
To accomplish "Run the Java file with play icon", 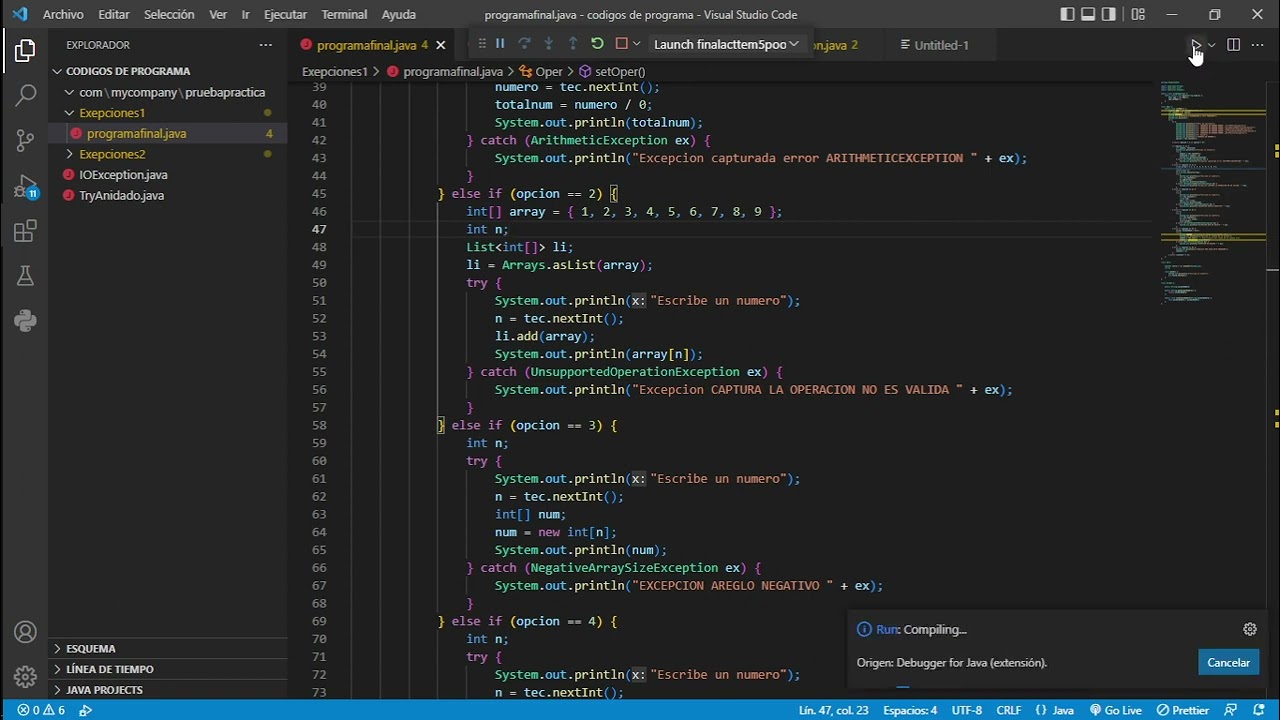I will point(1195,45).
